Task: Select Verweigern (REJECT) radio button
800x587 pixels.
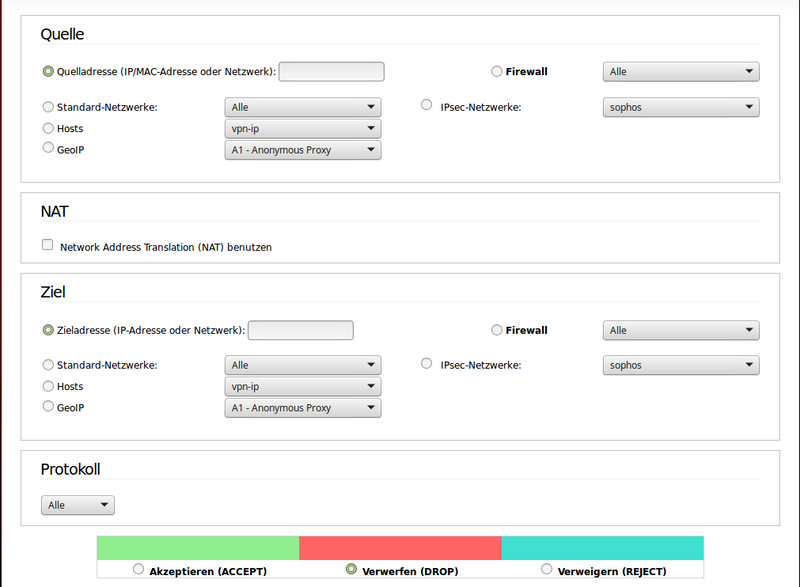Action: 546,569
